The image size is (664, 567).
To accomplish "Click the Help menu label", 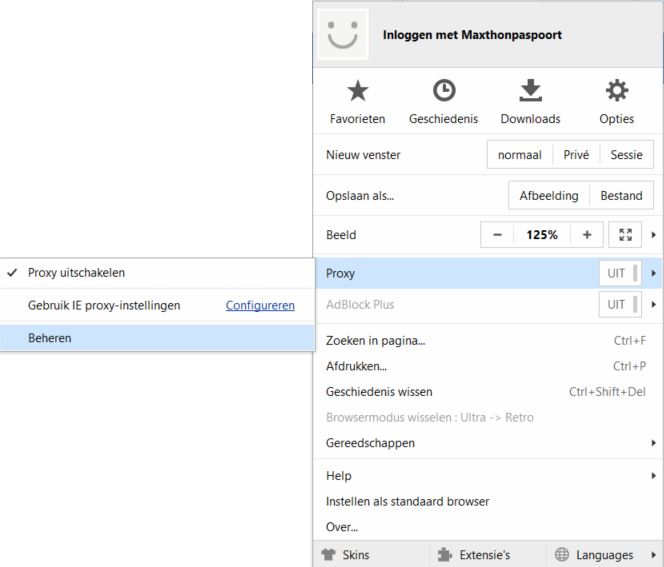I will click(338, 476).
